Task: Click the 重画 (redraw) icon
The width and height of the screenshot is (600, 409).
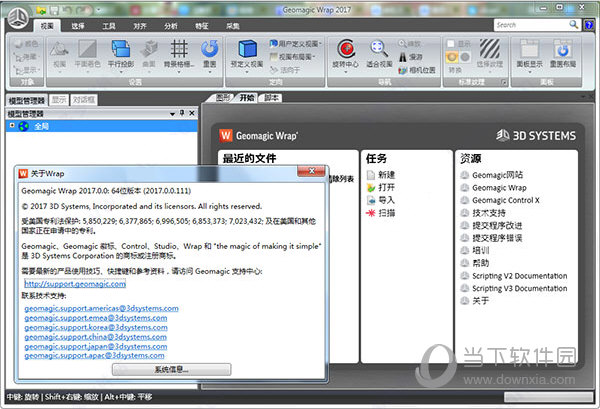Action: click(209, 48)
